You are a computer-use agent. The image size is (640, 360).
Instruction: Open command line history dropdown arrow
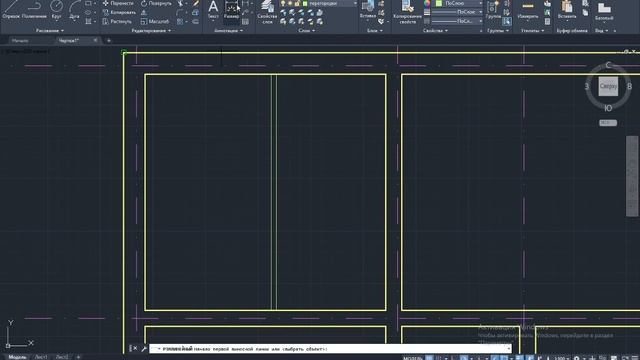point(509,349)
